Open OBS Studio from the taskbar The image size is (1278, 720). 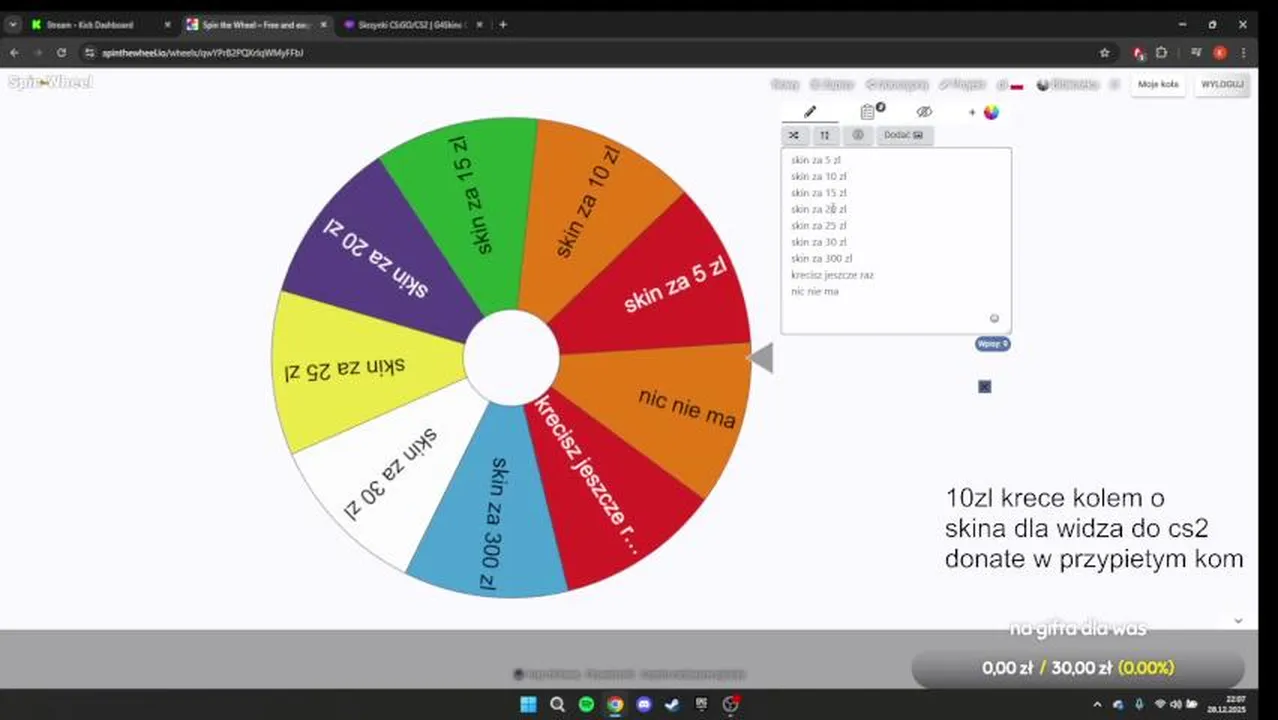click(x=731, y=704)
